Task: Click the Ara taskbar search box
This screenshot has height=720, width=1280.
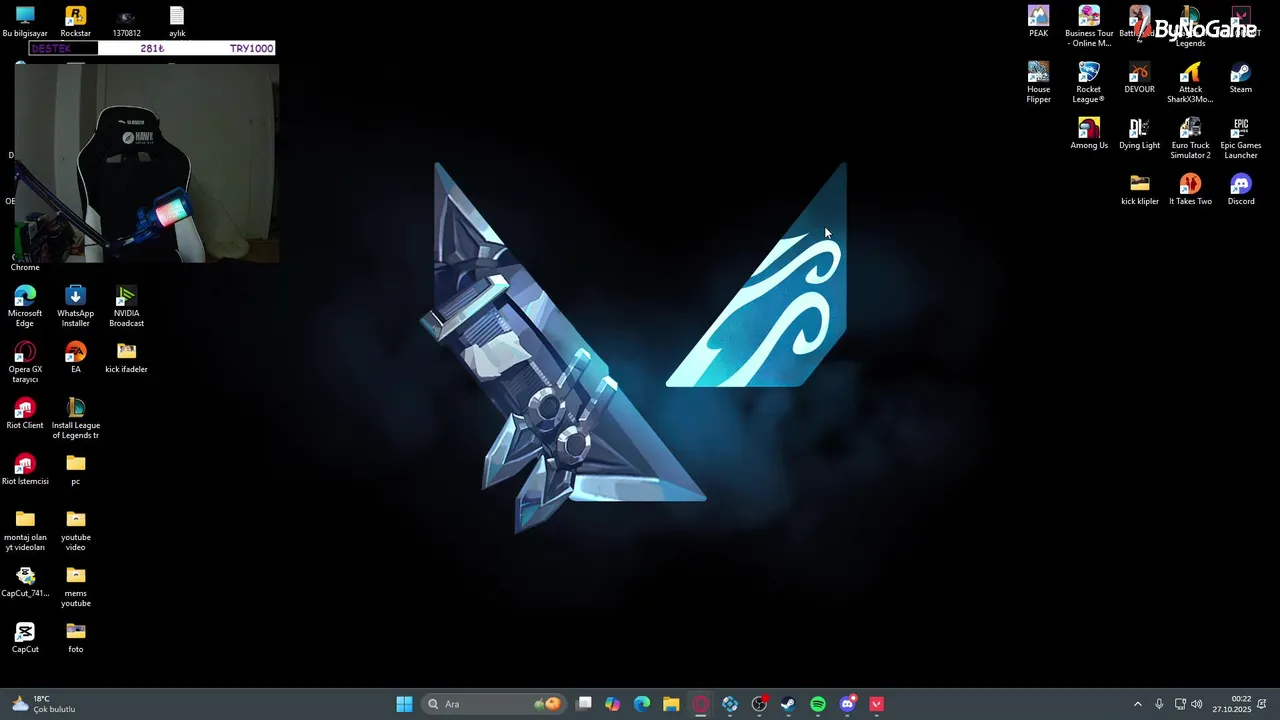Action: click(x=495, y=704)
